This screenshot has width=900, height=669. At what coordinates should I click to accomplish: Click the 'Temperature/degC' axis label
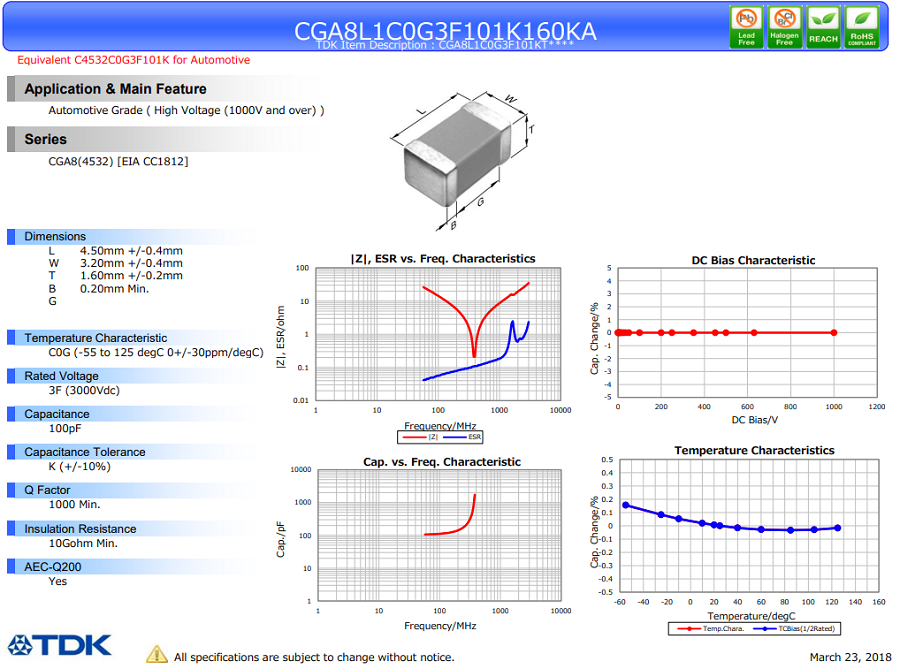click(x=751, y=616)
